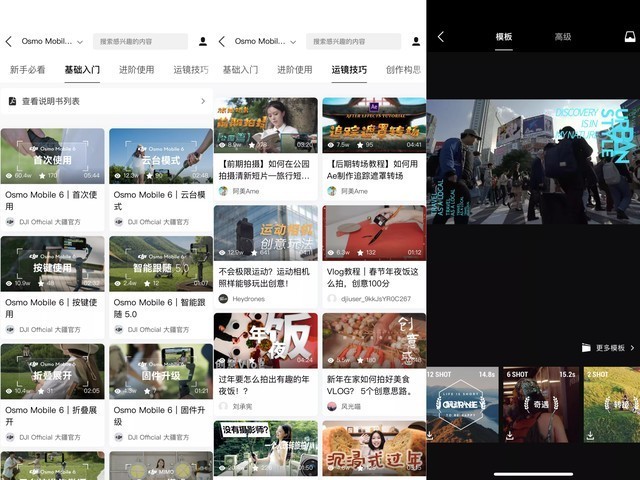Click Heydrones author avatar
This screenshot has width=640, height=480.
(223, 298)
